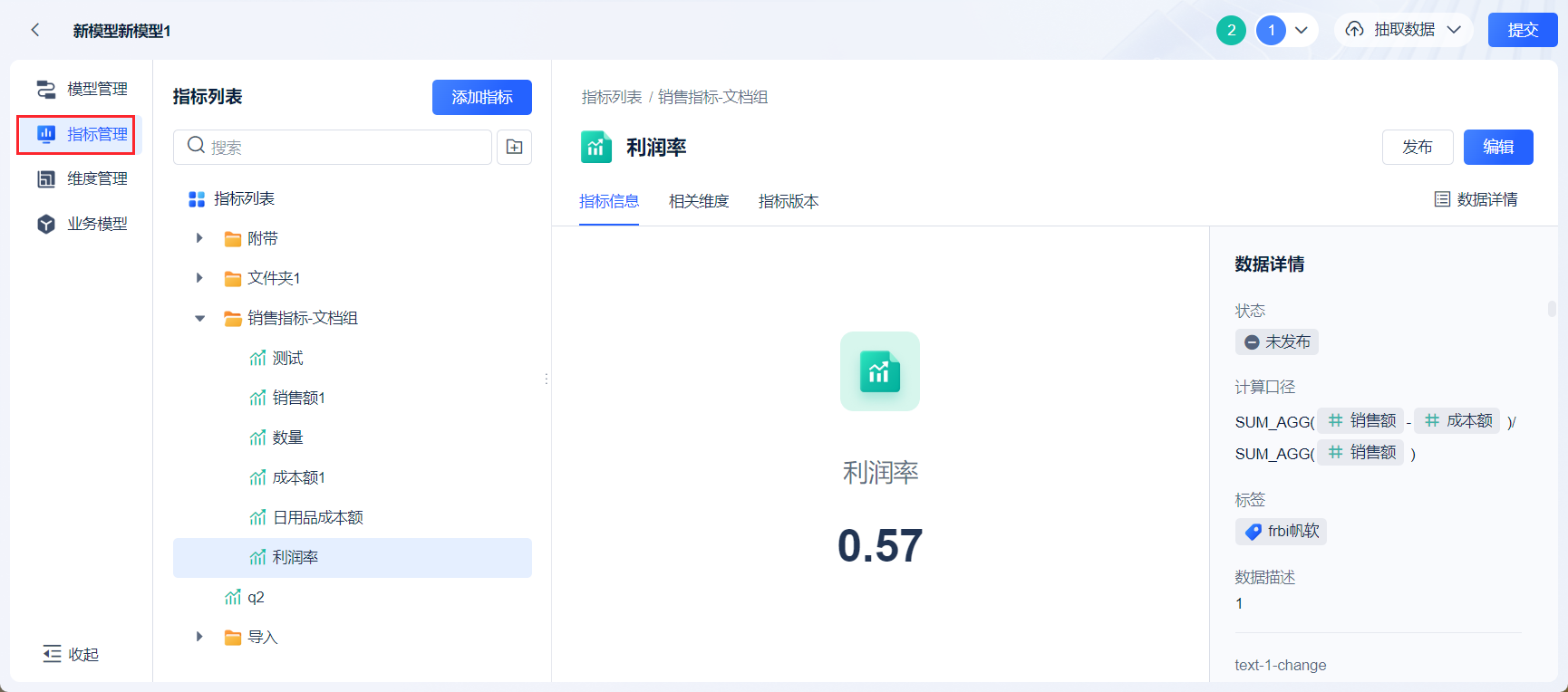This screenshot has height=692, width=1568.
Task: Select the 利润率 metric in the tree
Action: [353, 557]
